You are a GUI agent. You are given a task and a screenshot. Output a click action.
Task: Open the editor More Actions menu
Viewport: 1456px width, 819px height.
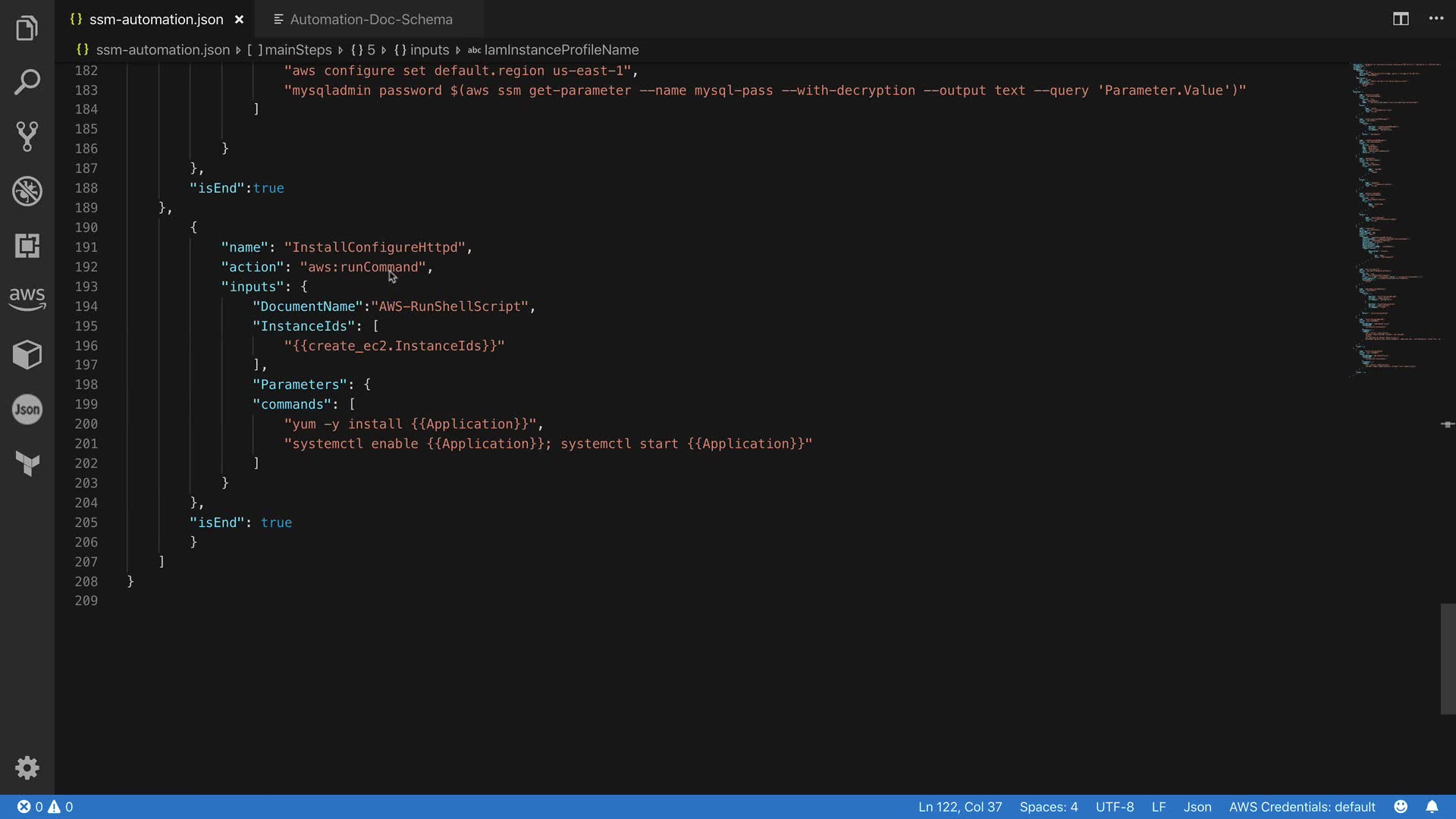click(x=1436, y=19)
